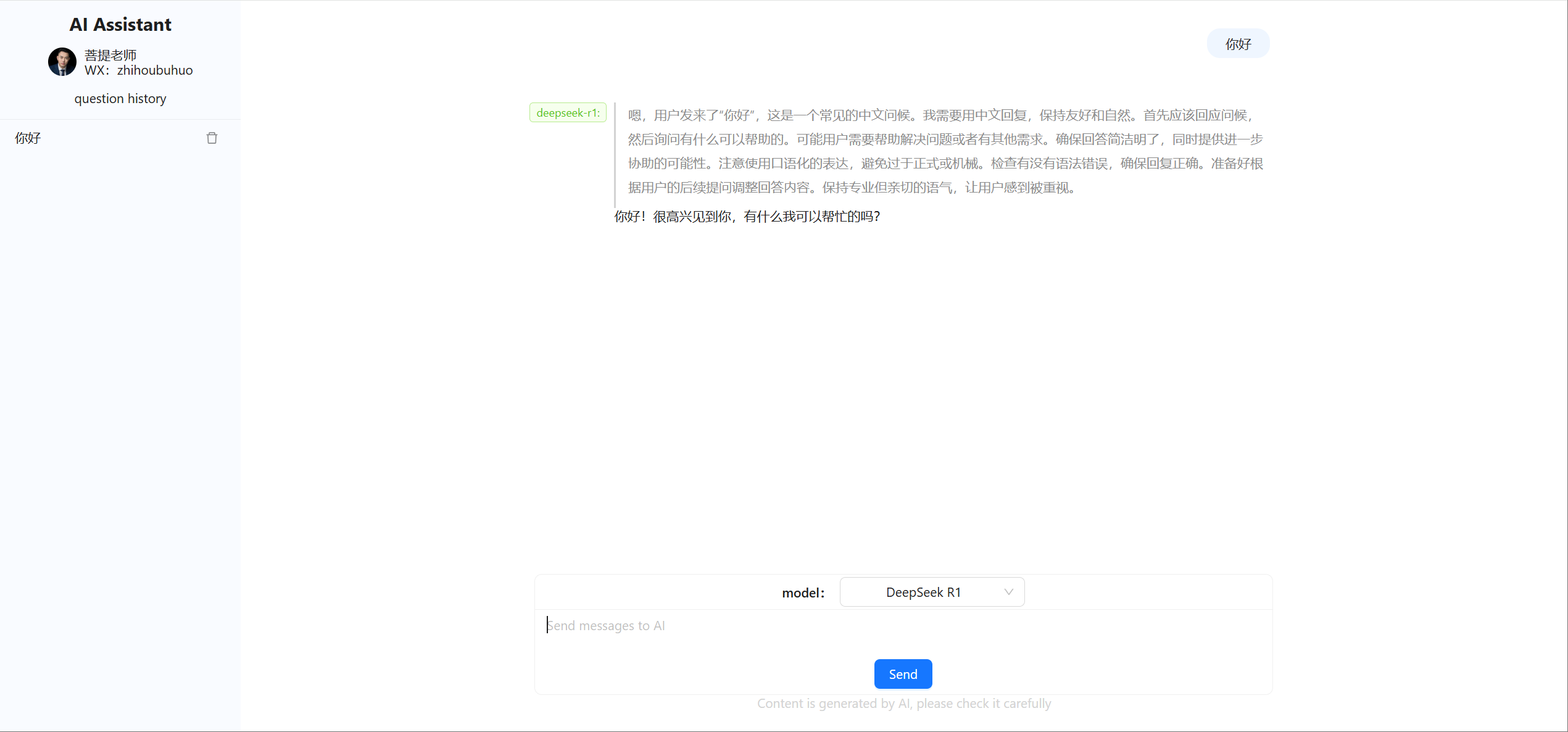Click the 菩提老师 name text

click(110, 55)
